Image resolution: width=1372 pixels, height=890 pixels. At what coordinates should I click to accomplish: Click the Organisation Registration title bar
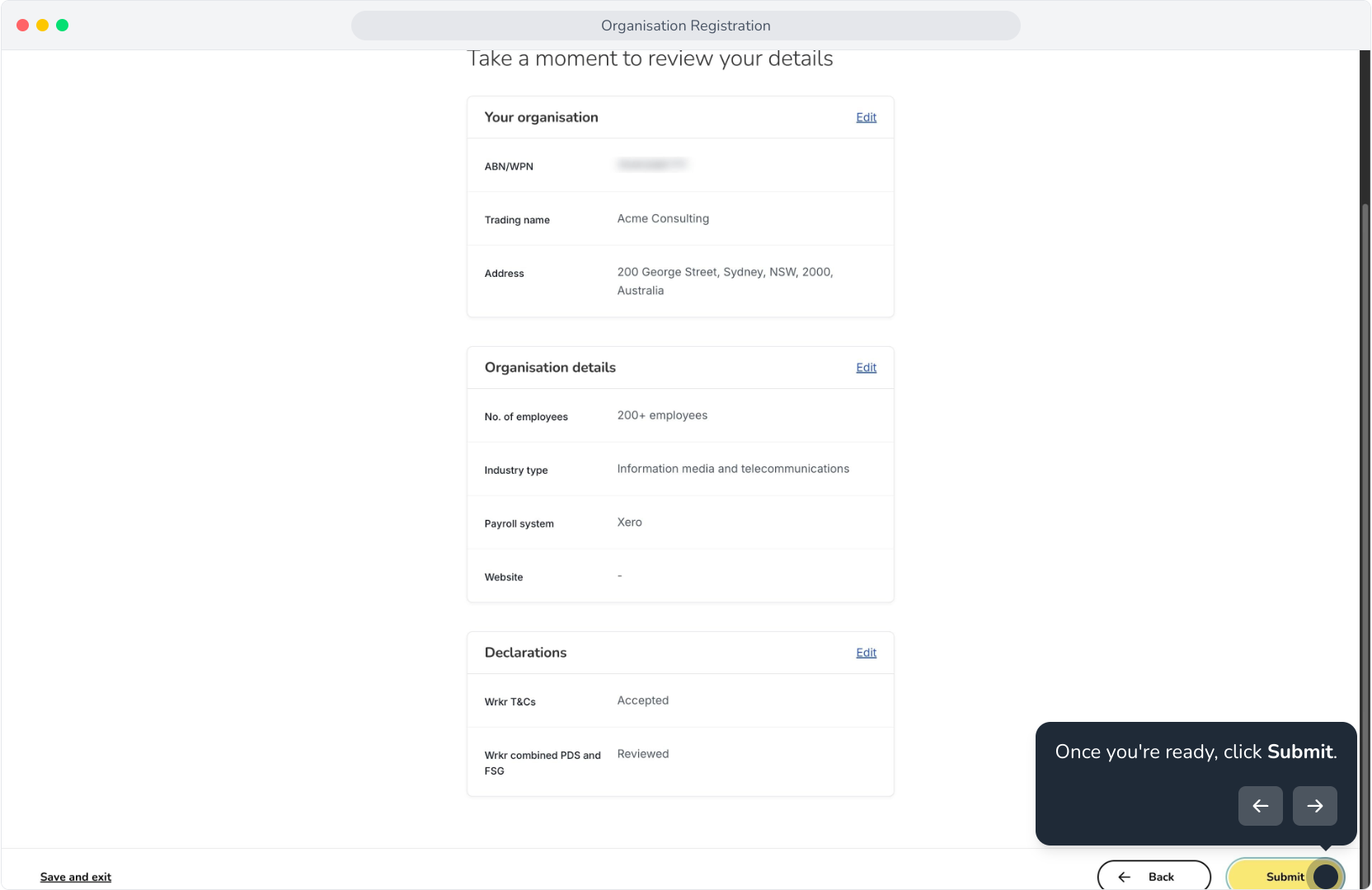point(685,26)
